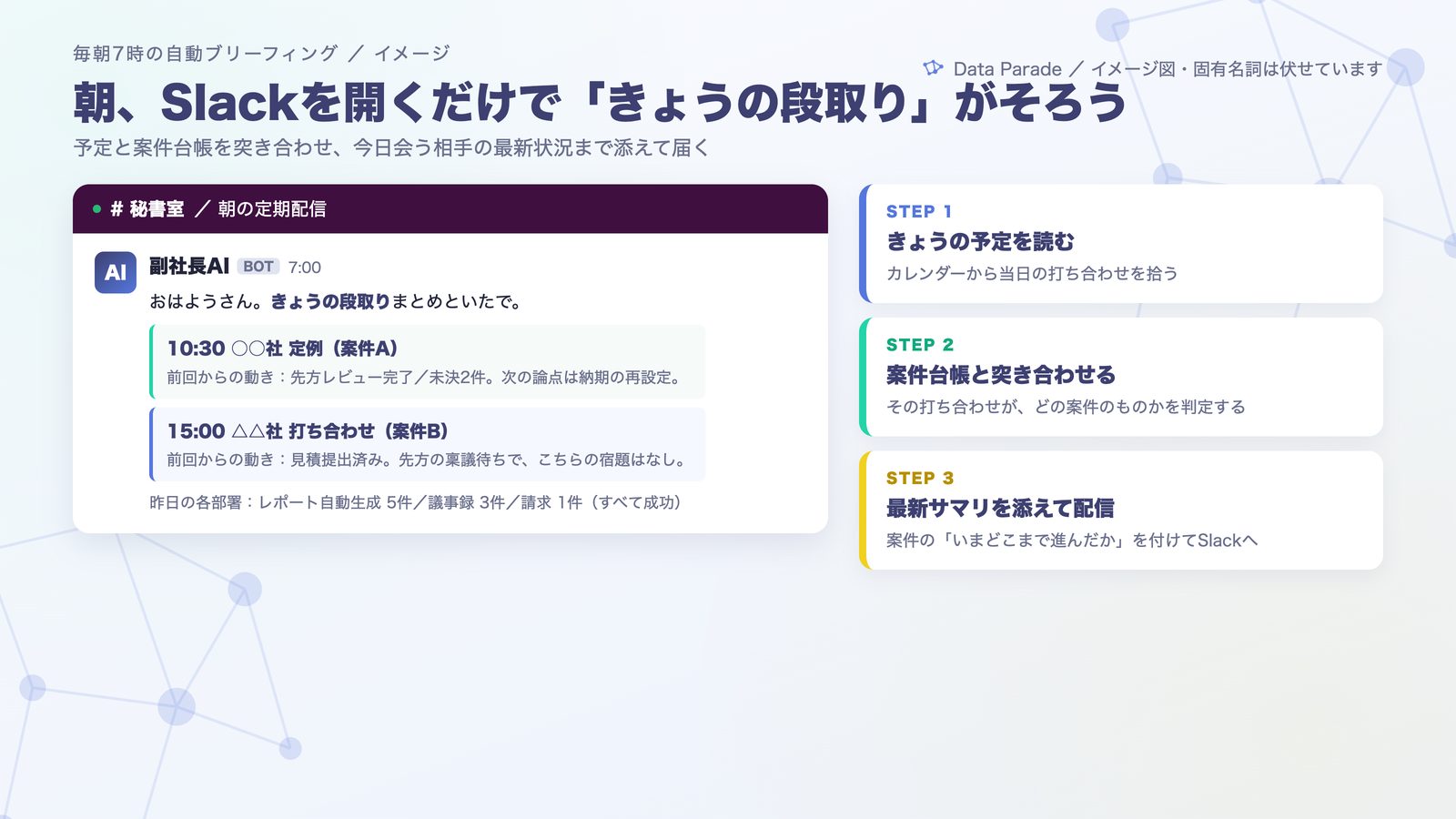Click カレンダーから当日の打ち合わせを拾う description

(x=1032, y=274)
